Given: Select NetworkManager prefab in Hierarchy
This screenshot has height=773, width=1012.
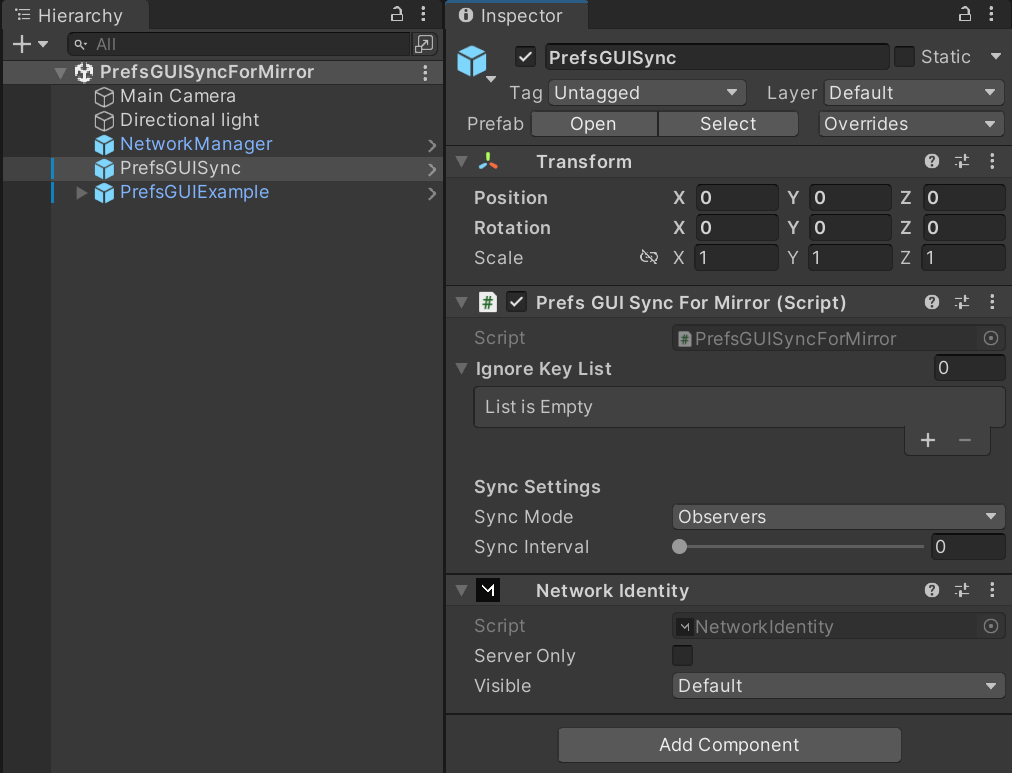Looking at the screenshot, I should coord(196,144).
